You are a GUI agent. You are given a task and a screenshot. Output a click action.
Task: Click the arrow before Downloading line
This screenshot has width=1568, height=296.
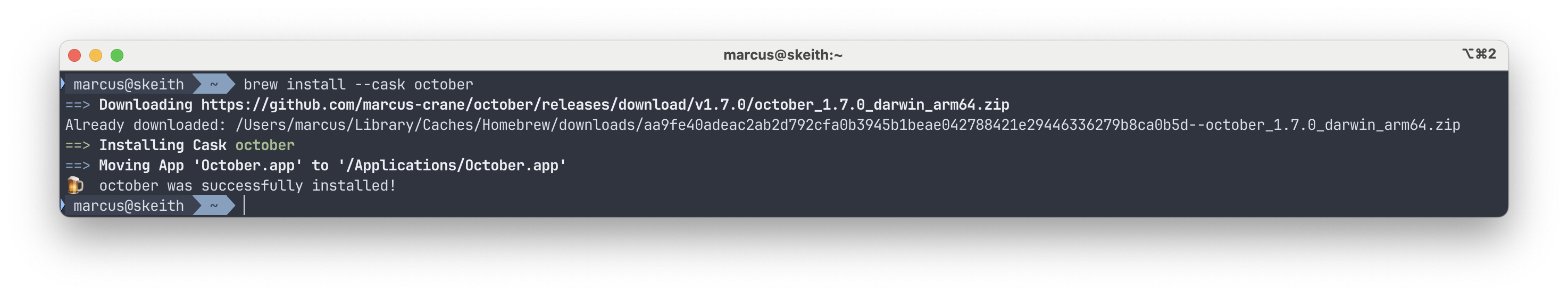78,105
